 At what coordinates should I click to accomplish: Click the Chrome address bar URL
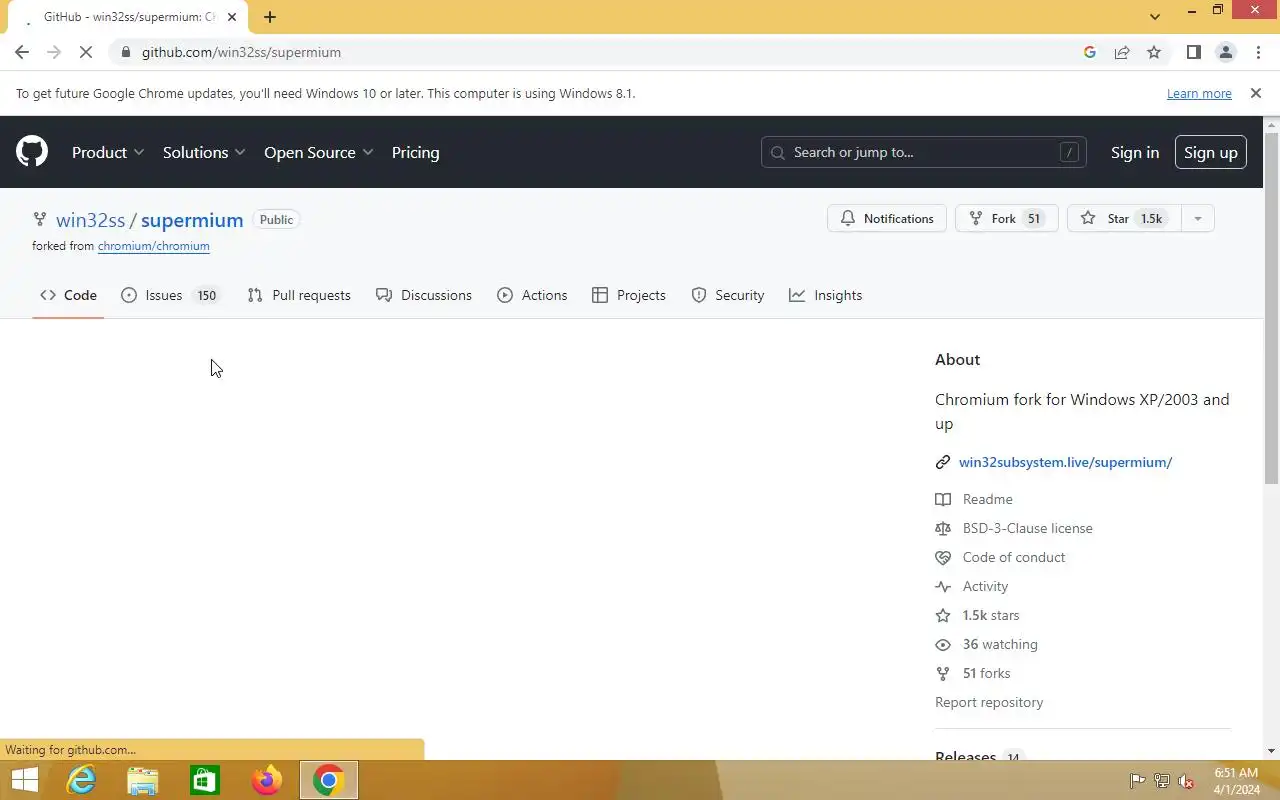click(241, 52)
